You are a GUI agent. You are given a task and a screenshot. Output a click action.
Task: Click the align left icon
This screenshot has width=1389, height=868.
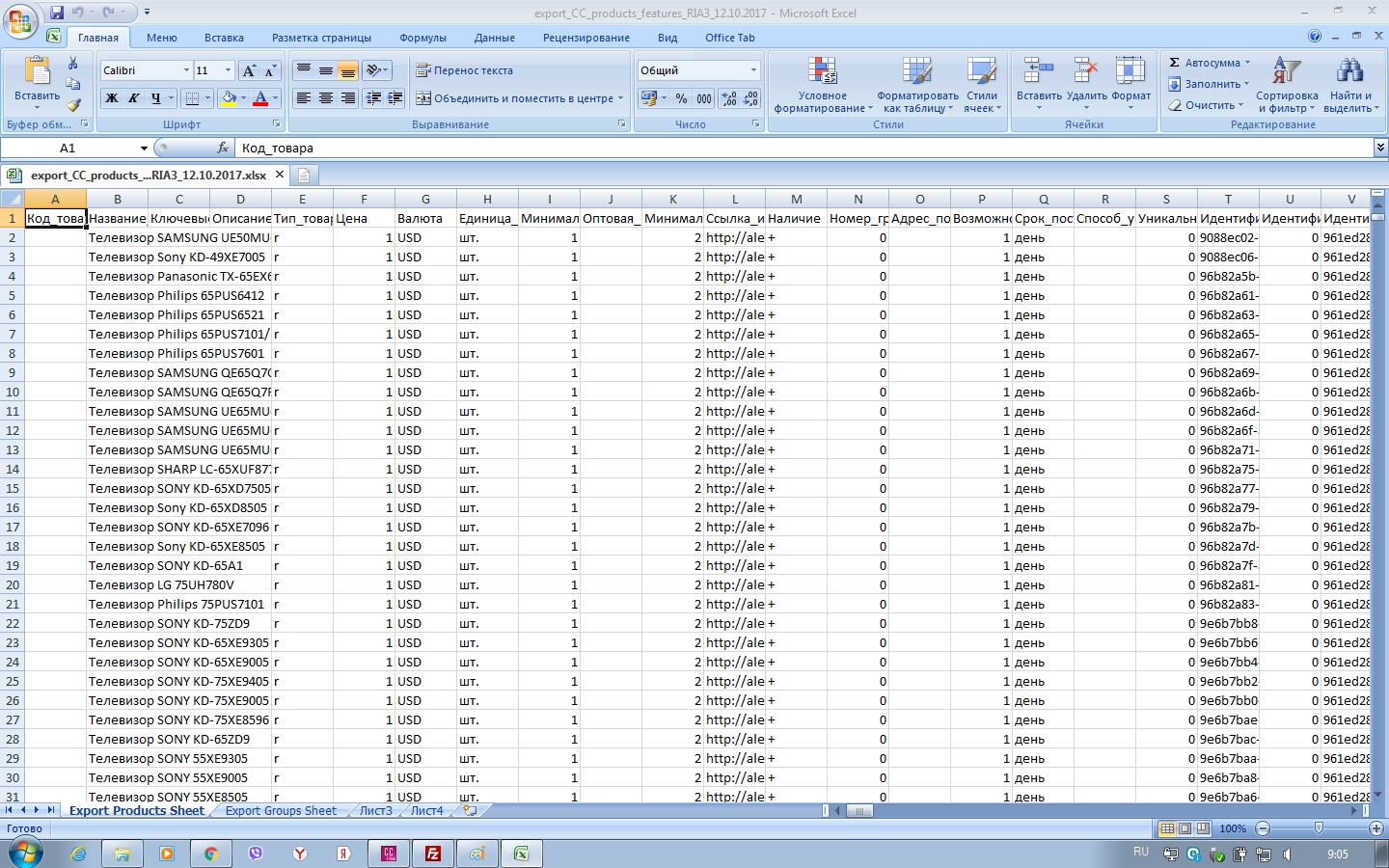coord(304,98)
